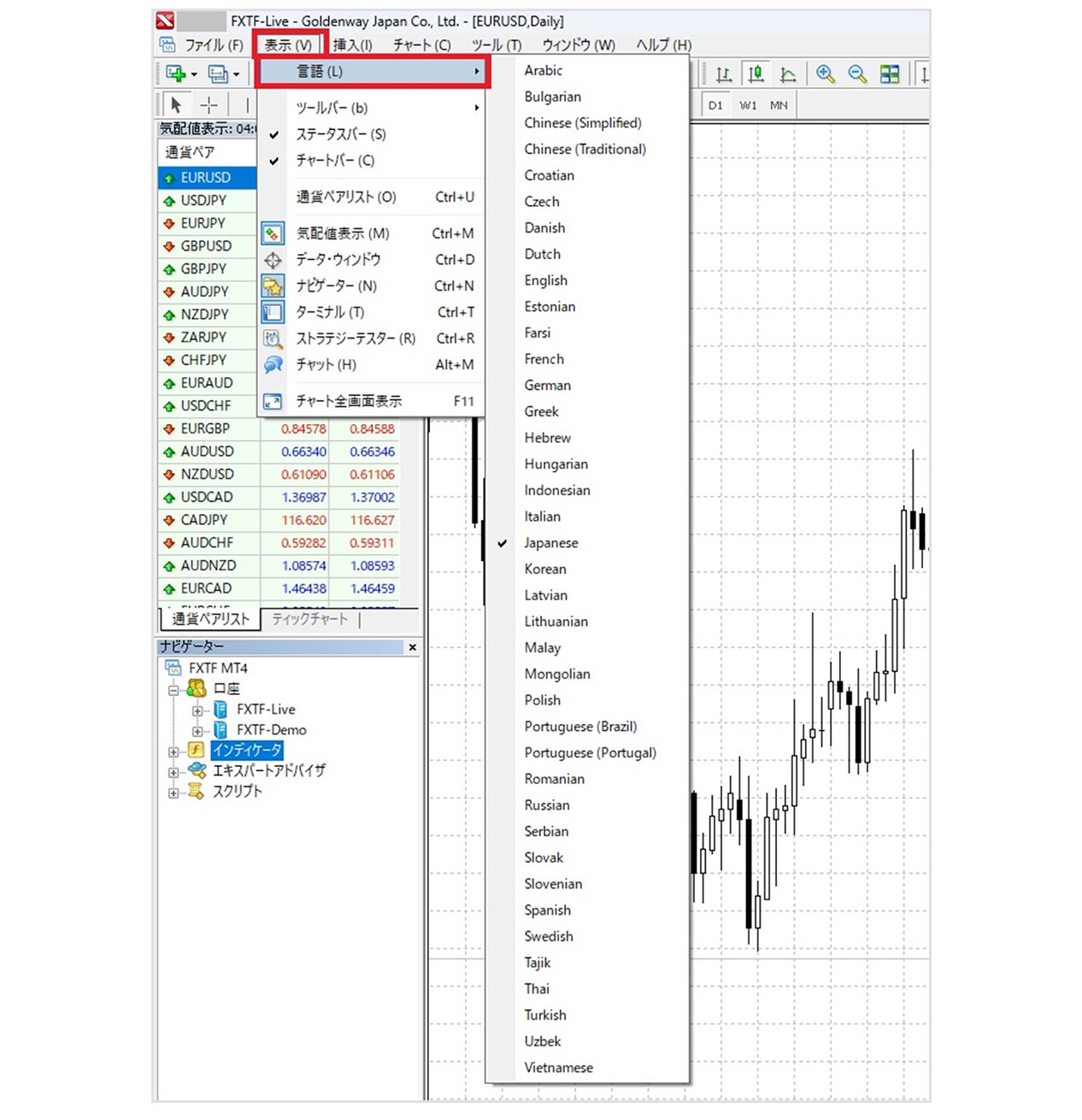Click the スクリプト icon in navigator
Screen dimensions: 1082x1120
(197, 791)
